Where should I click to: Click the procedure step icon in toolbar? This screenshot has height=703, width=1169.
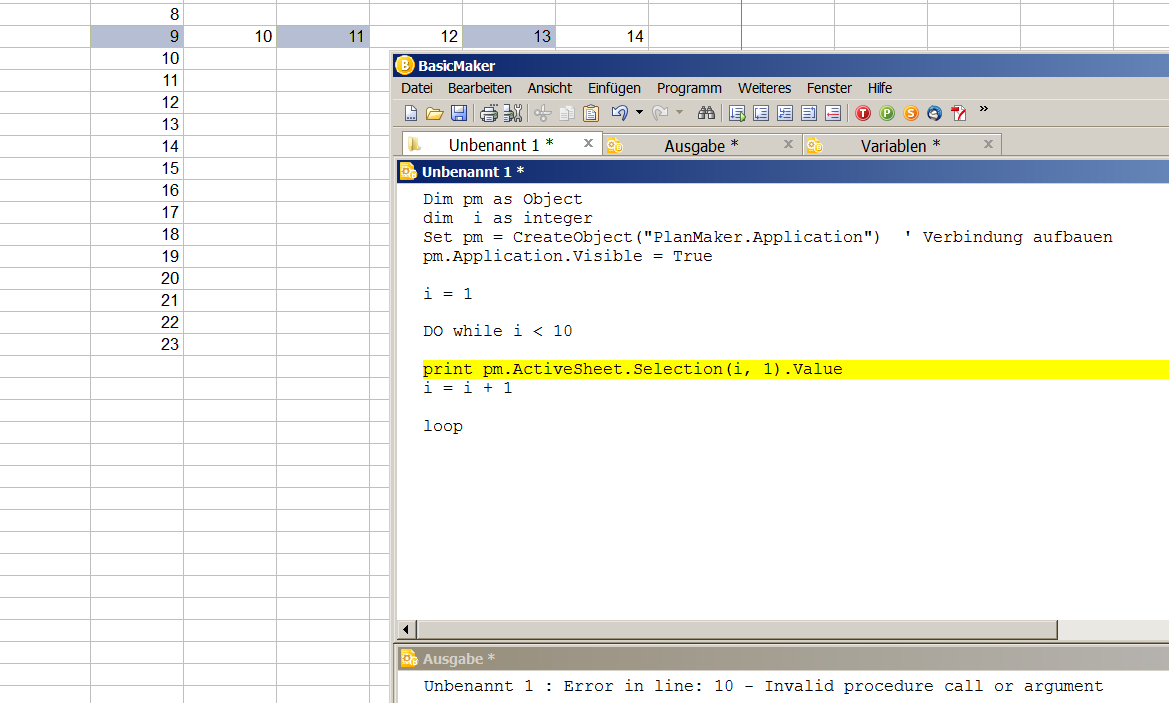(785, 113)
